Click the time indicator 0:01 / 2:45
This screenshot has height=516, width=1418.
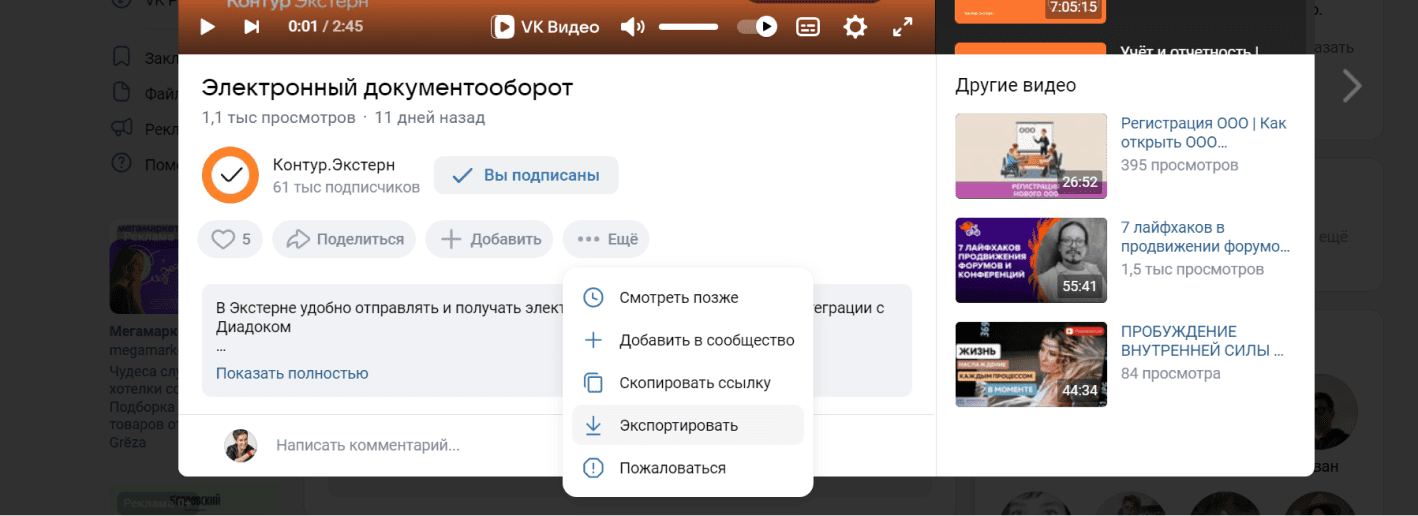325,27
